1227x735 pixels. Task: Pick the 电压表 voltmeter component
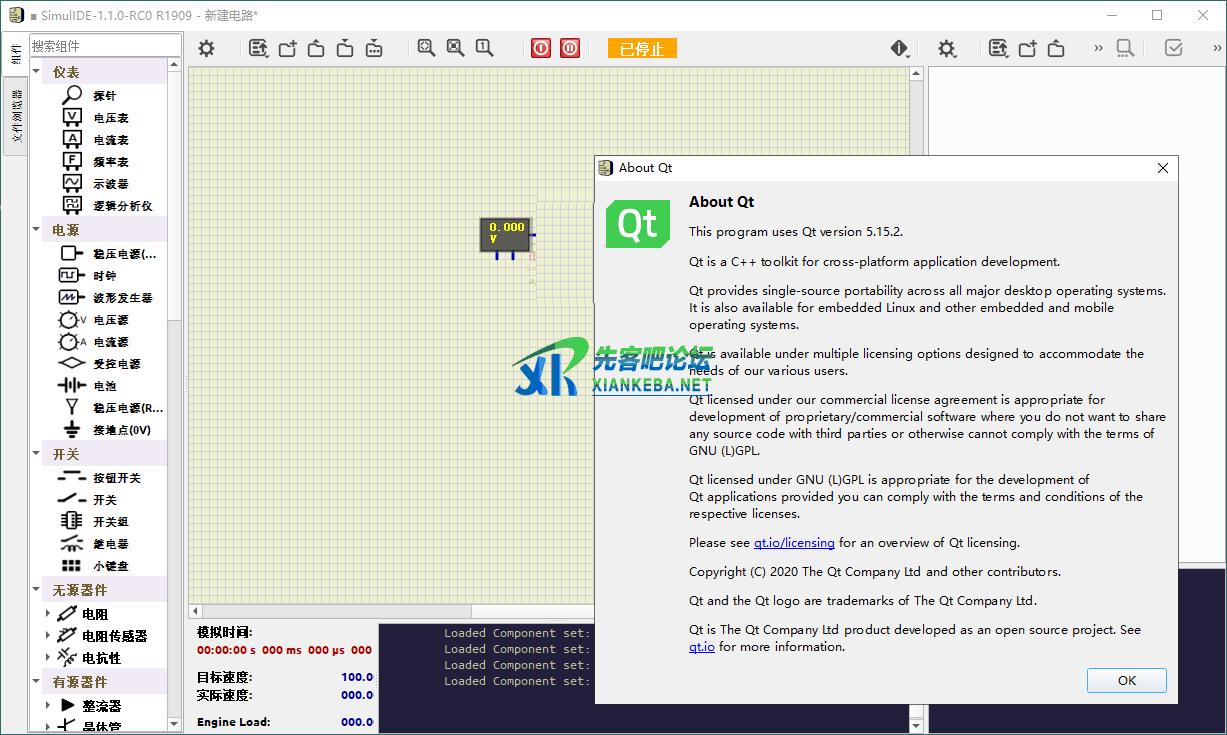(x=110, y=118)
